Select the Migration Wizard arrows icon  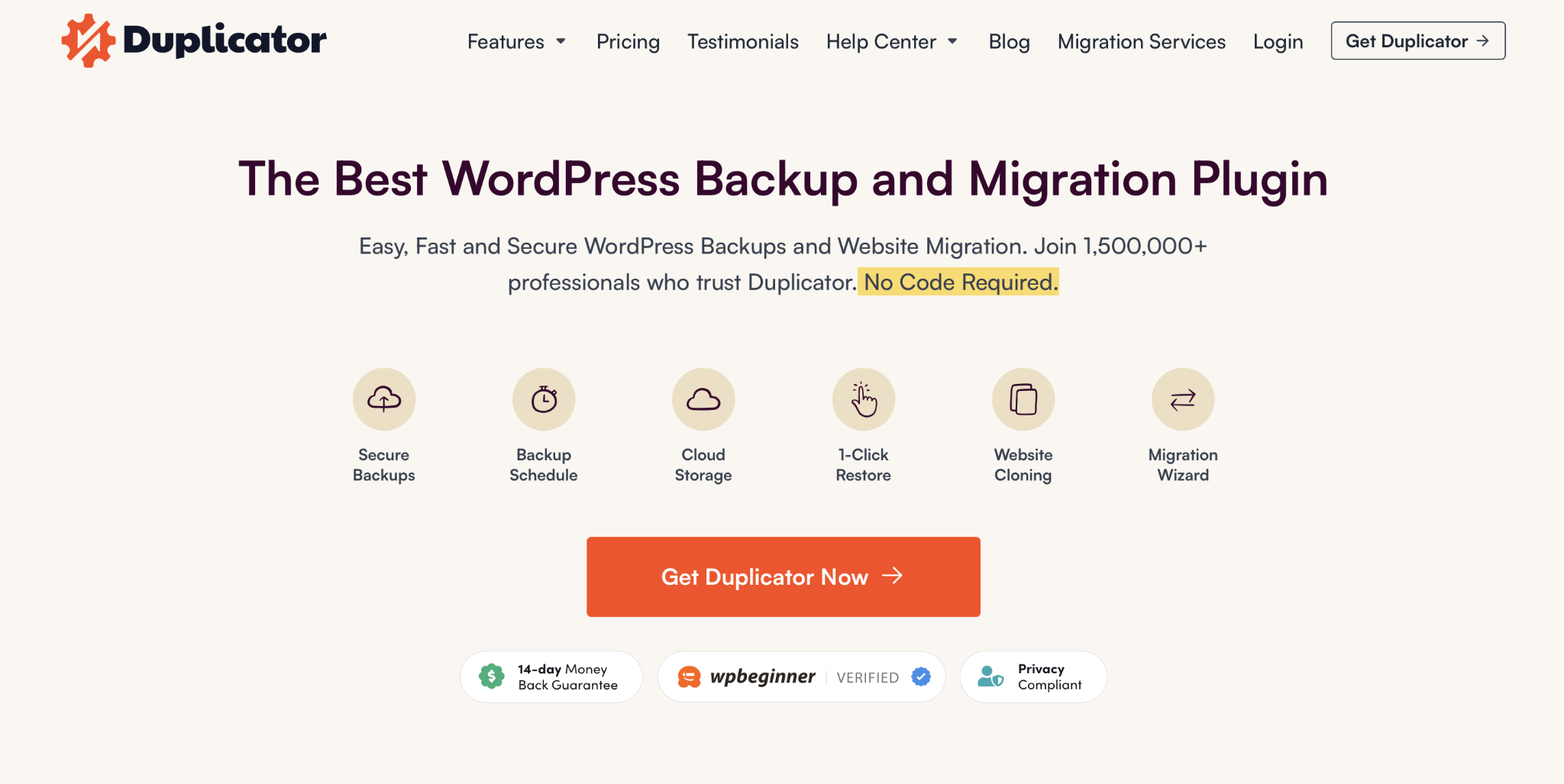click(1183, 399)
